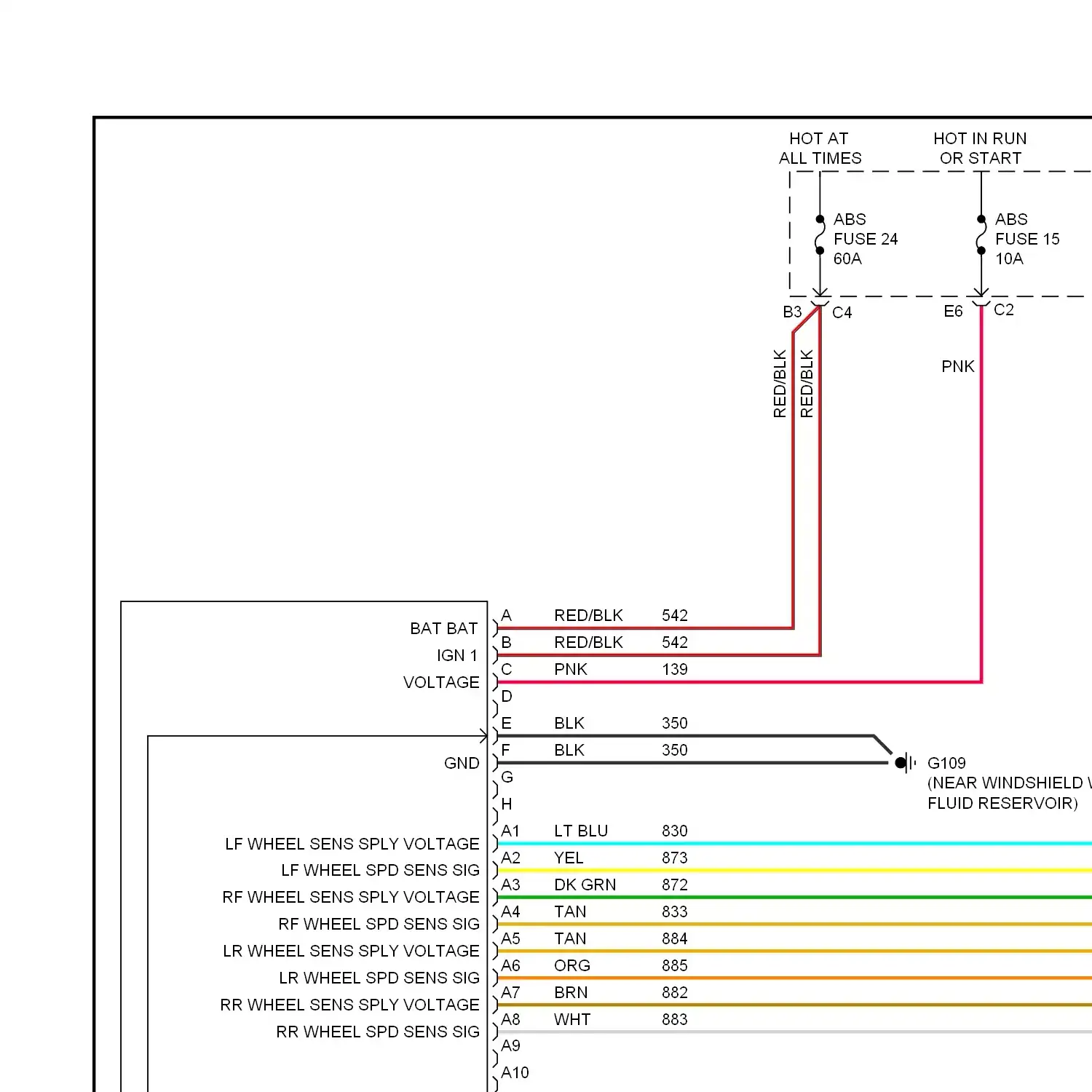Click the 'VOLTAGE' pin description
This screenshot has height=1092, width=1092.
441,682
